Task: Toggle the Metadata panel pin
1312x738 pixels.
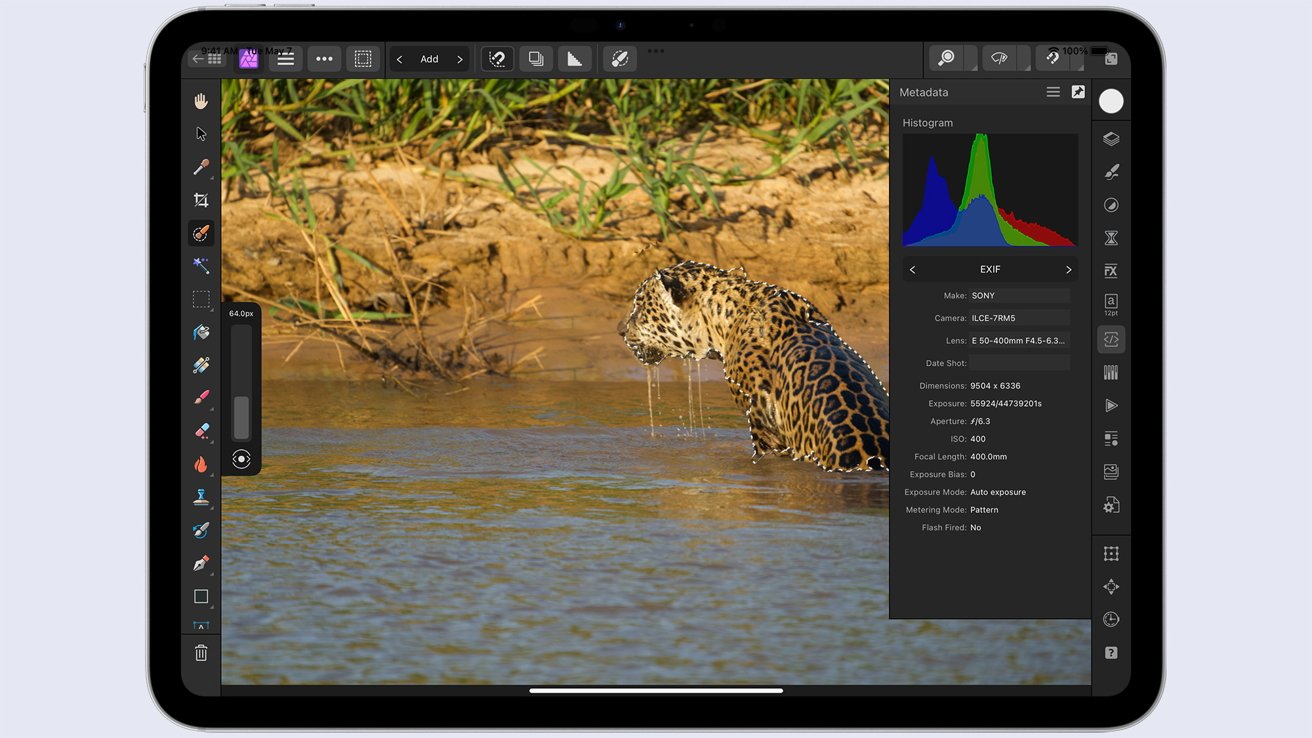Action: coord(1078,92)
